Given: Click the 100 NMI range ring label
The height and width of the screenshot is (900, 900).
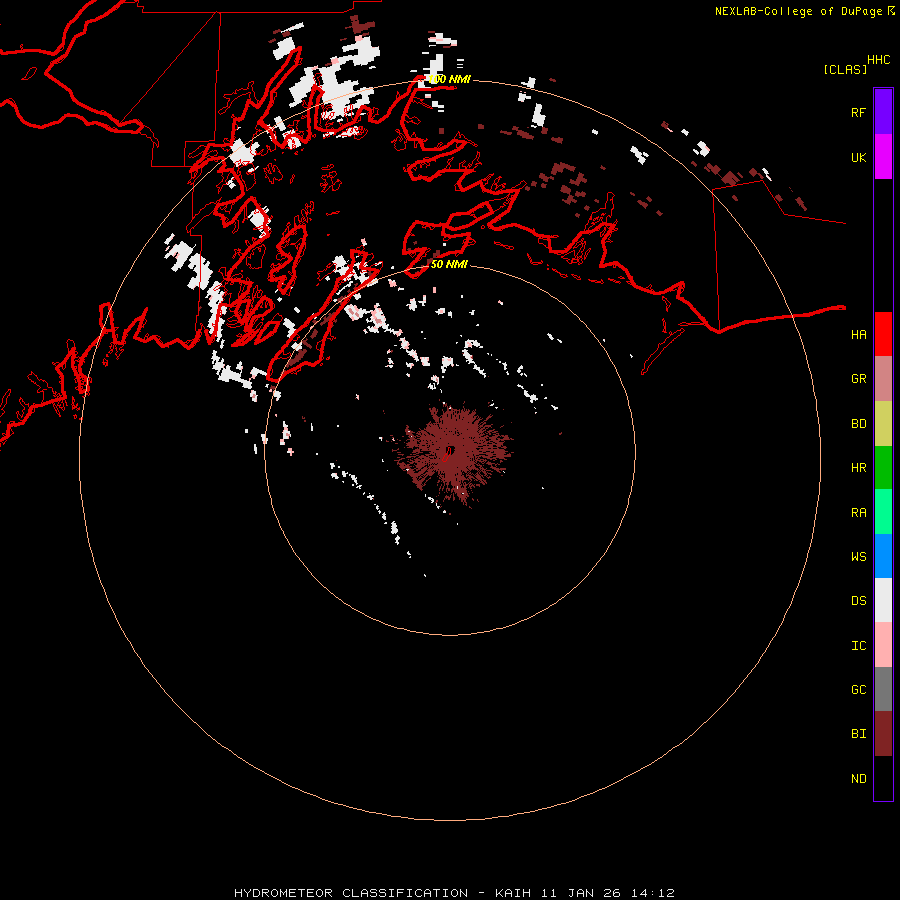Looking at the screenshot, I should [449, 79].
